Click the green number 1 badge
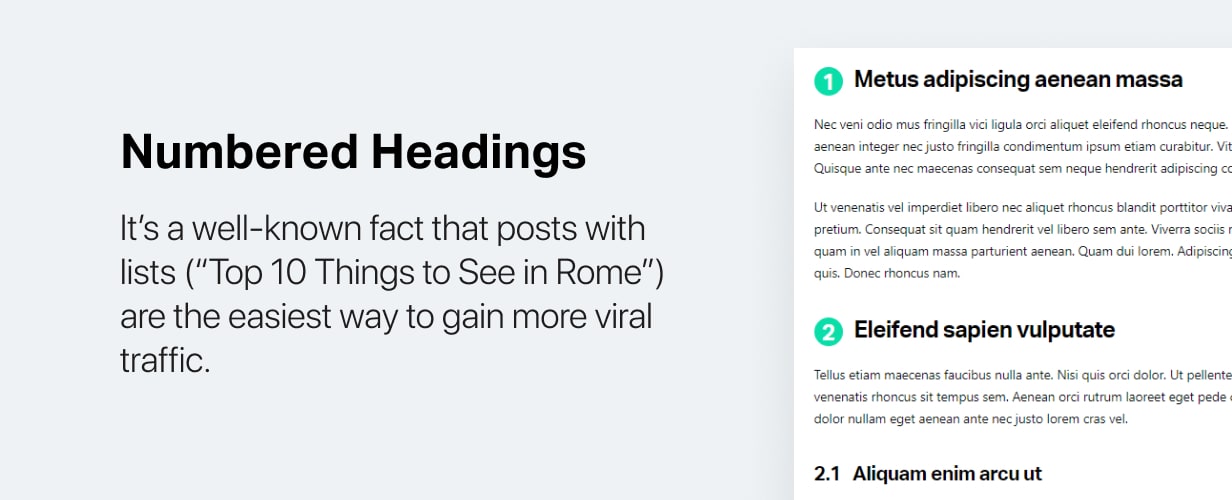The width and height of the screenshot is (1232, 500). point(828,81)
